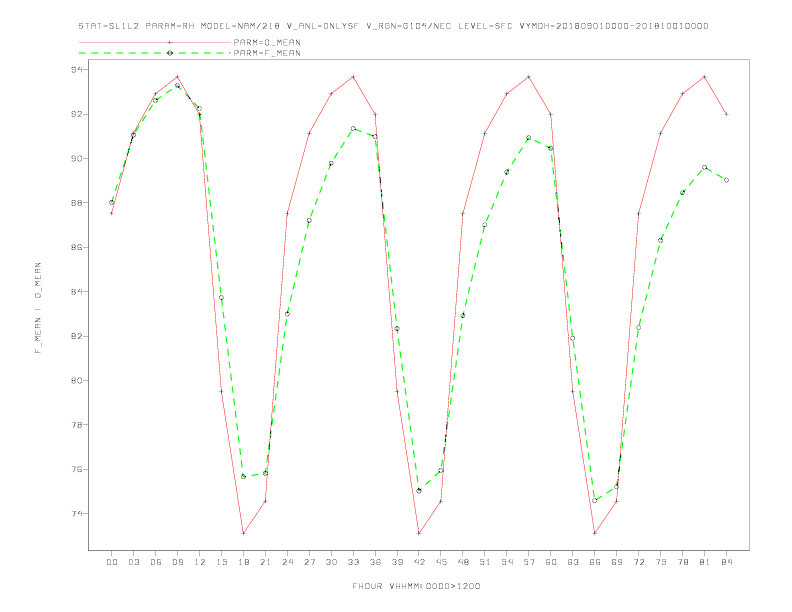Click the F_MEAN | O_MEAN y-axis label

coord(38,308)
